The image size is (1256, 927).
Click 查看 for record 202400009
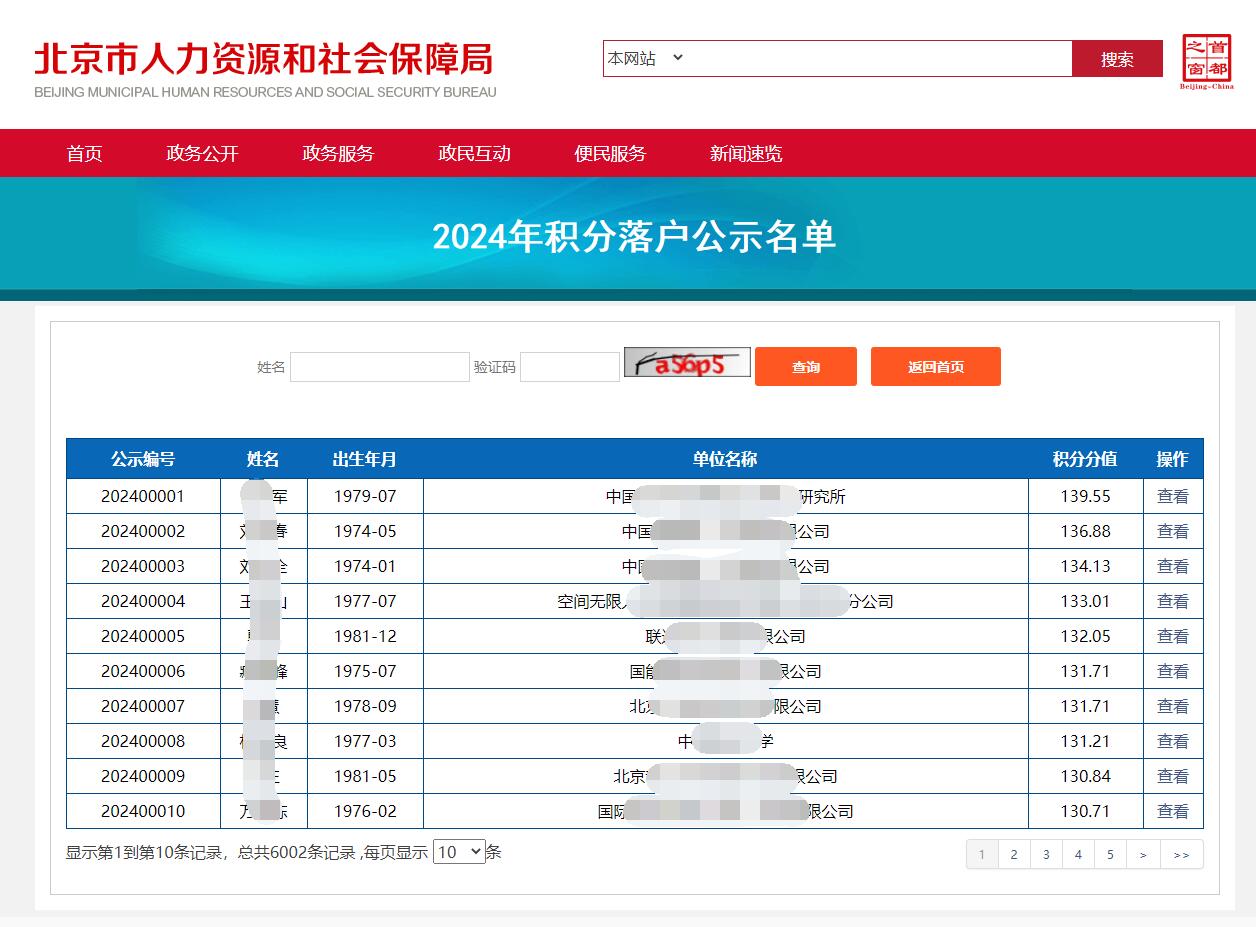click(x=1173, y=776)
